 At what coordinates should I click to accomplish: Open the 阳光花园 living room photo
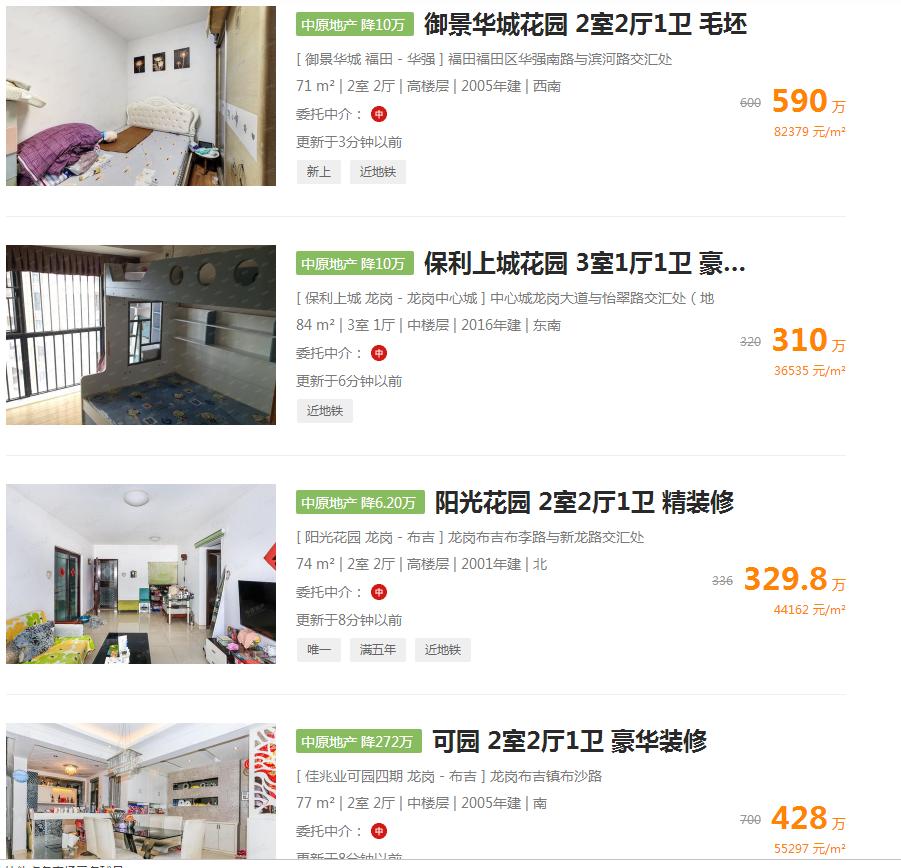[141, 574]
